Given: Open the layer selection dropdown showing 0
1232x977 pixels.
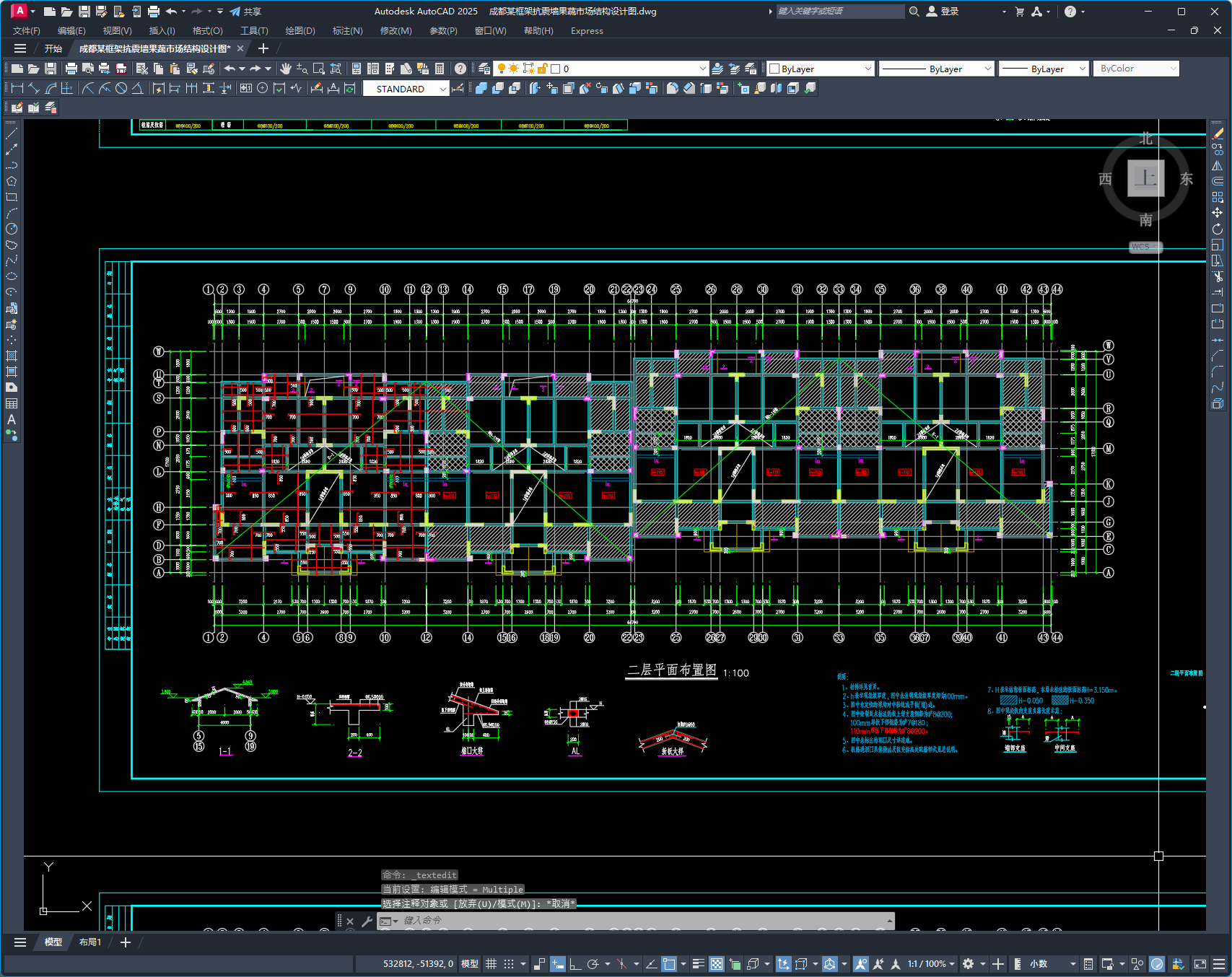Looking at the screenshot, I should (702, 69).
